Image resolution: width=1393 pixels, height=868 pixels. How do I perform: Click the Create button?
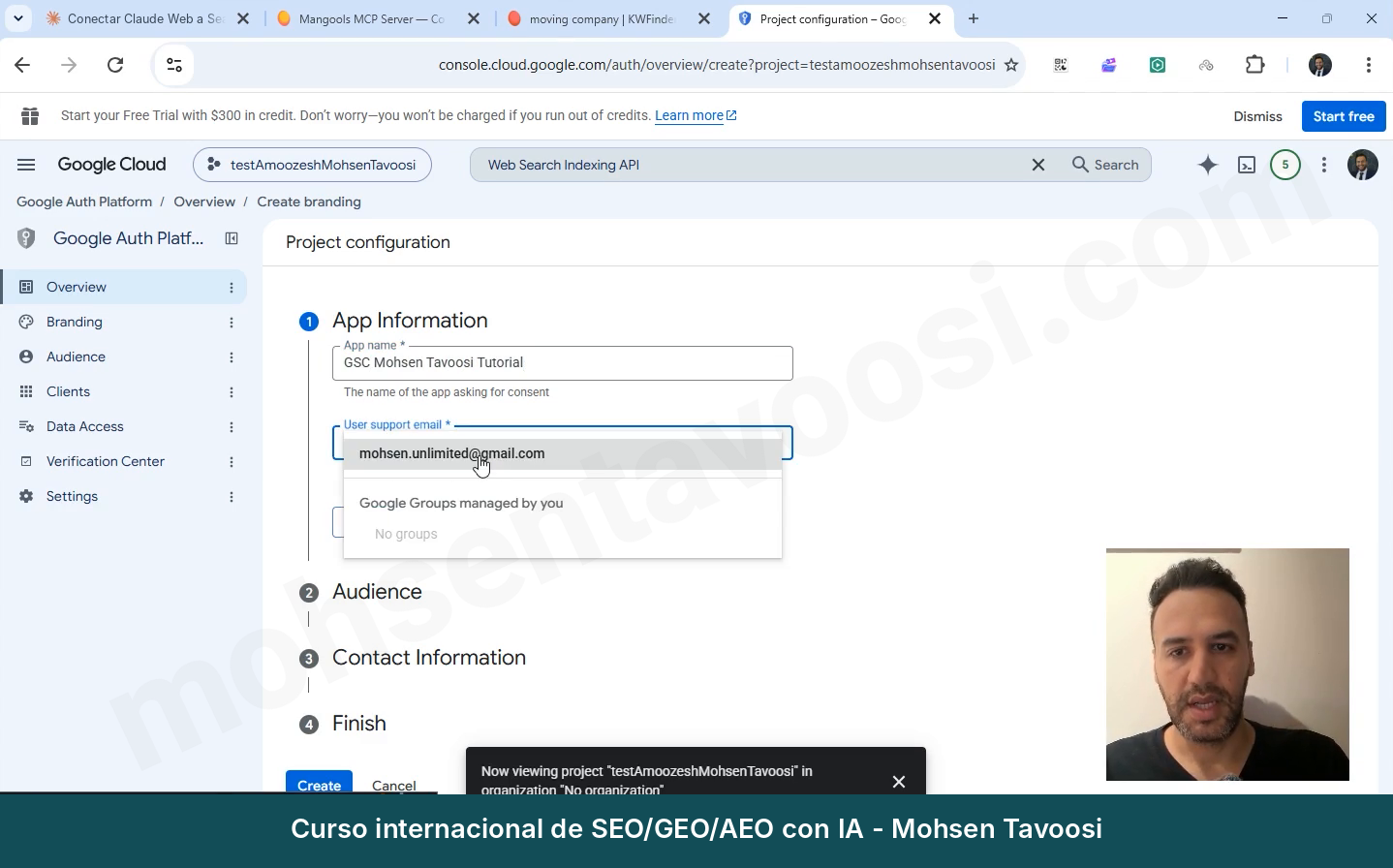coord(319,783)
